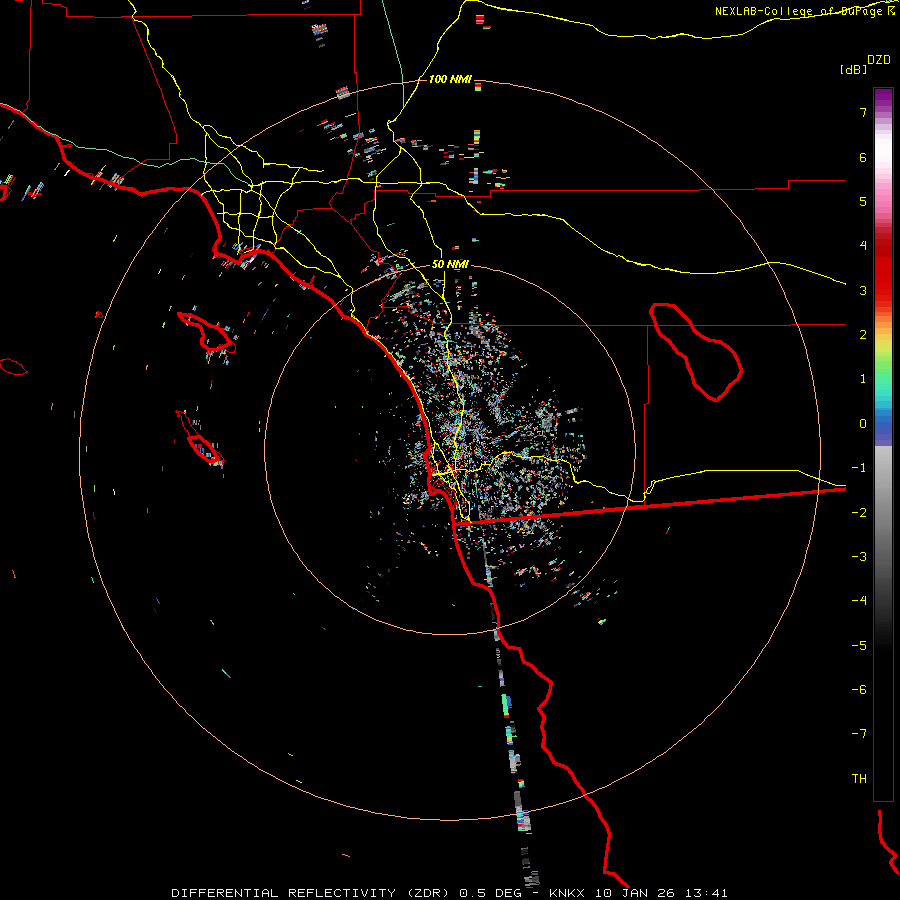Click the -7 value on color scale
Viewport: 900px width, 900px height.
859,734
